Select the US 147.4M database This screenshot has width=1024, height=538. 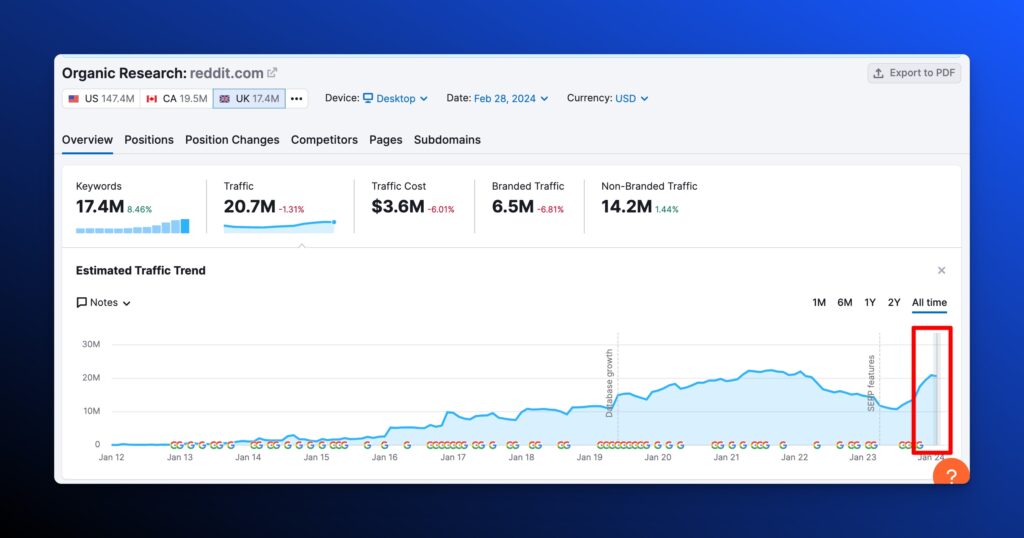[101, 99]
